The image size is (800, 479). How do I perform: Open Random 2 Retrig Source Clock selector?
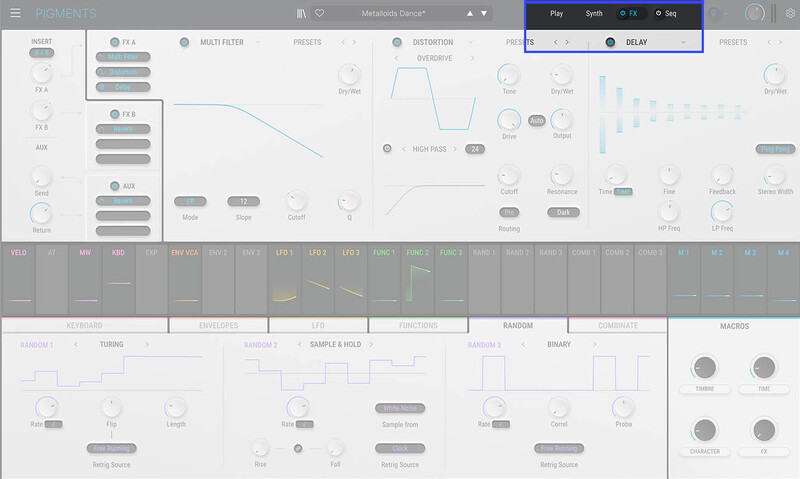400,448
